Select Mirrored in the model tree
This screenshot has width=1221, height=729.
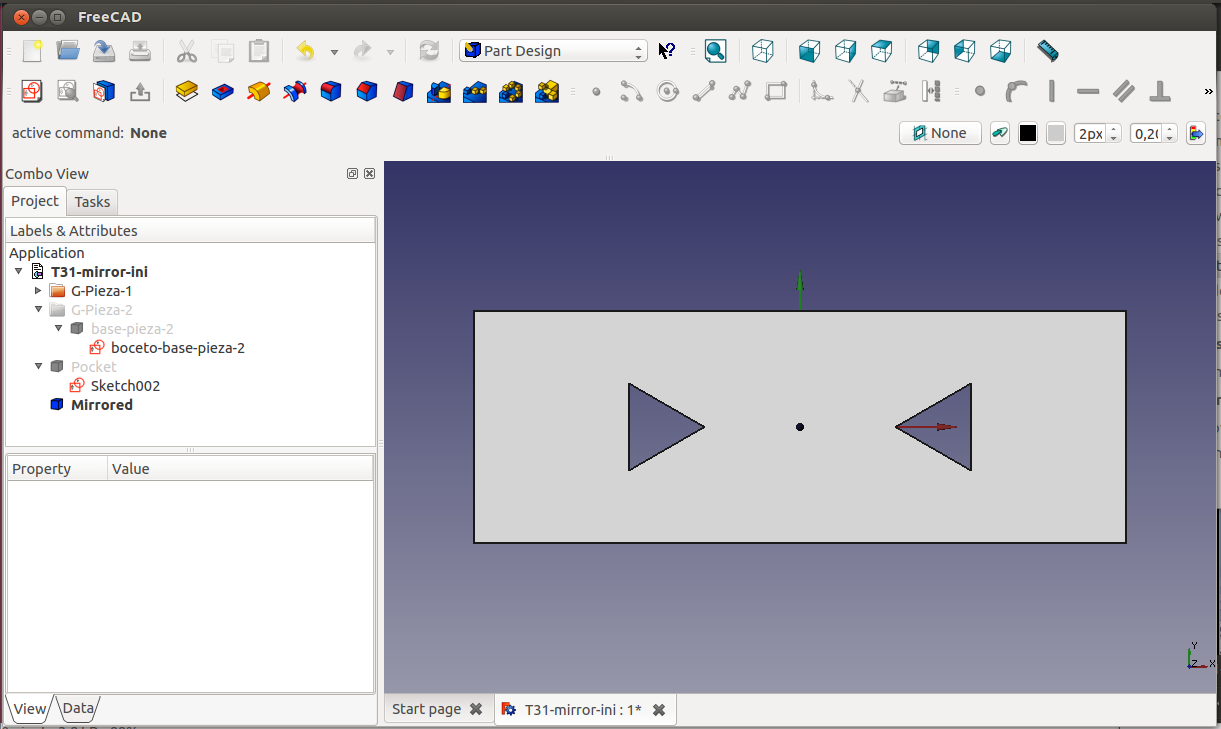coord(101,405)
